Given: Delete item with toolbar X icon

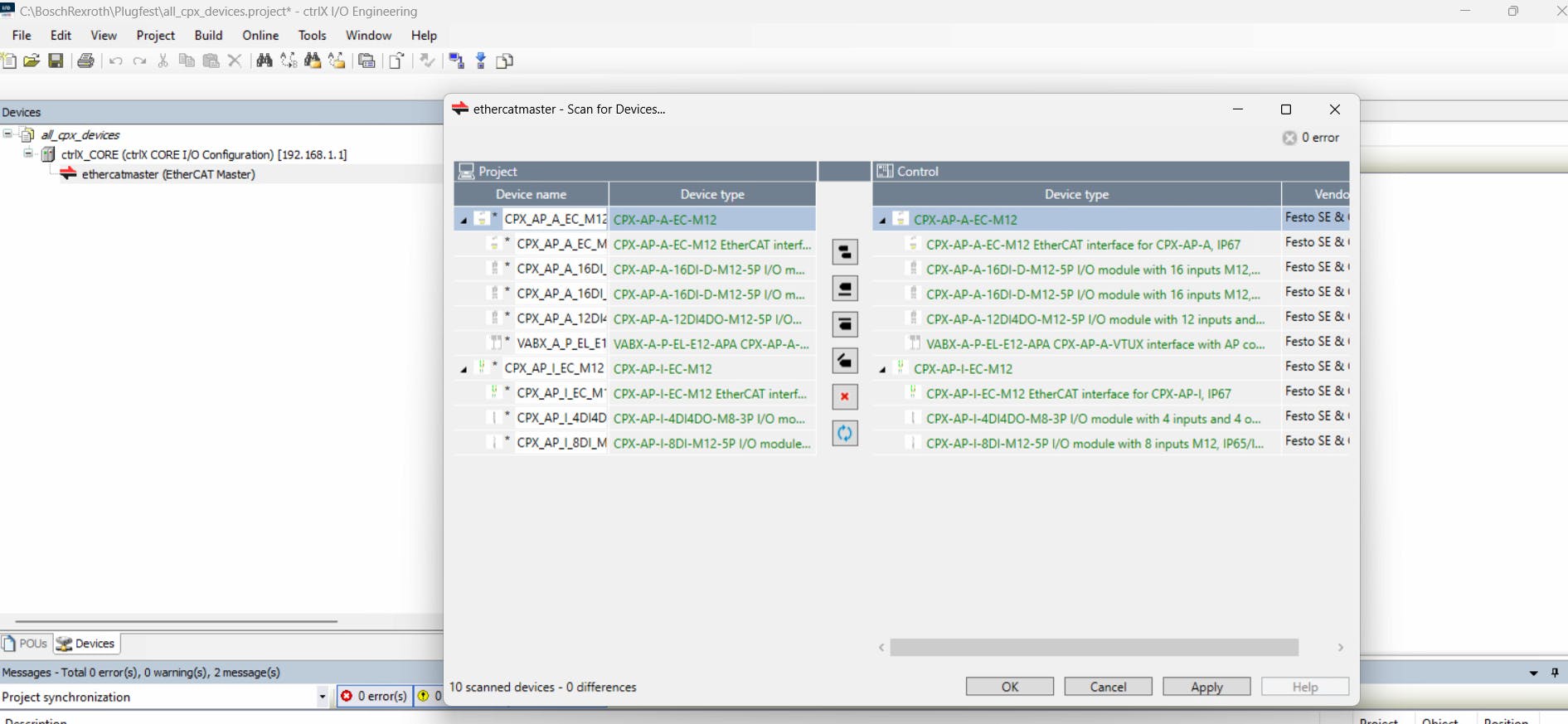Looking at the screenshot, I should click(x=235, y=61).
